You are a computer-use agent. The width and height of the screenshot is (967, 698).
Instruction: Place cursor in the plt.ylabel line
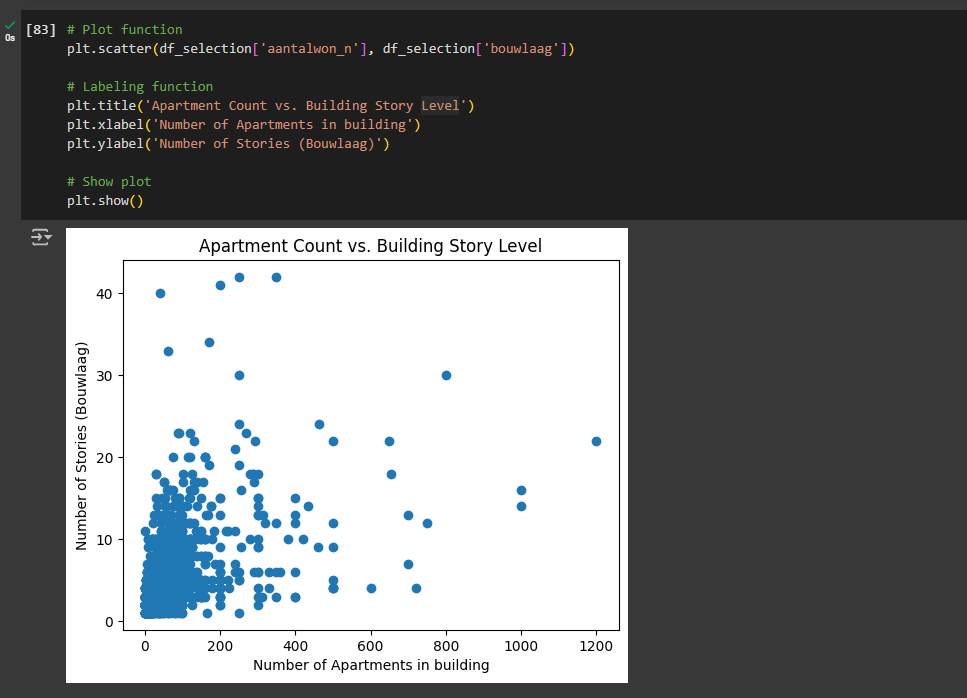tap(228, 144)
